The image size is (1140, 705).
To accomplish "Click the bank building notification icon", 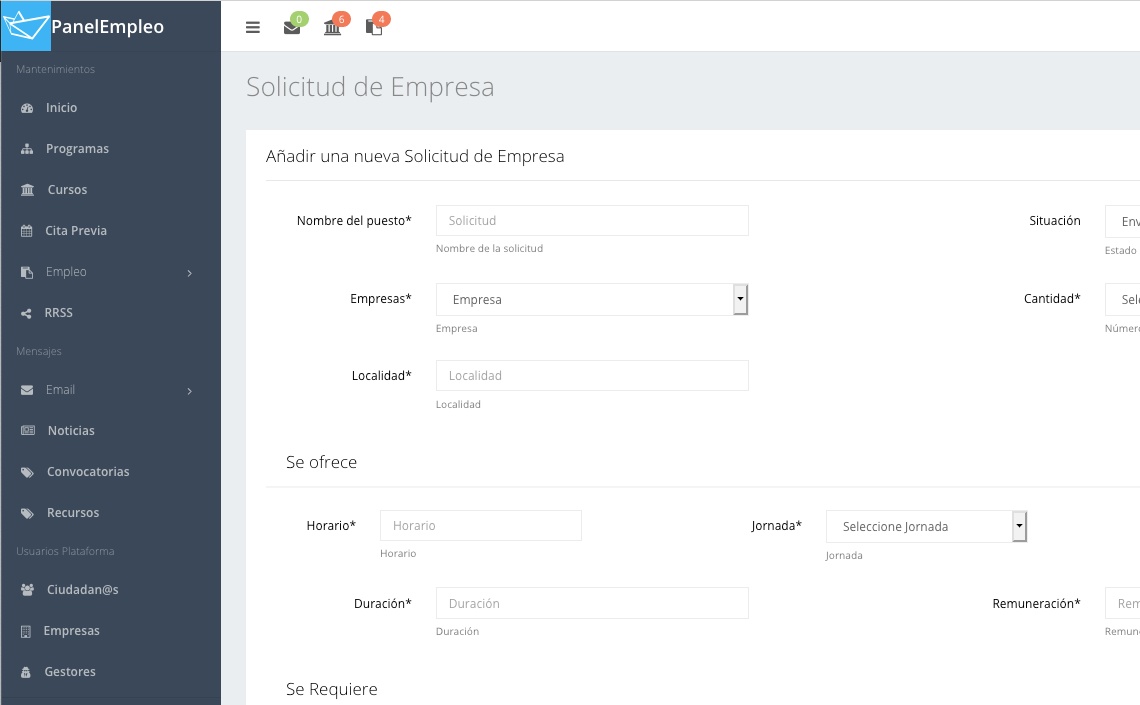I will point(332,27).
